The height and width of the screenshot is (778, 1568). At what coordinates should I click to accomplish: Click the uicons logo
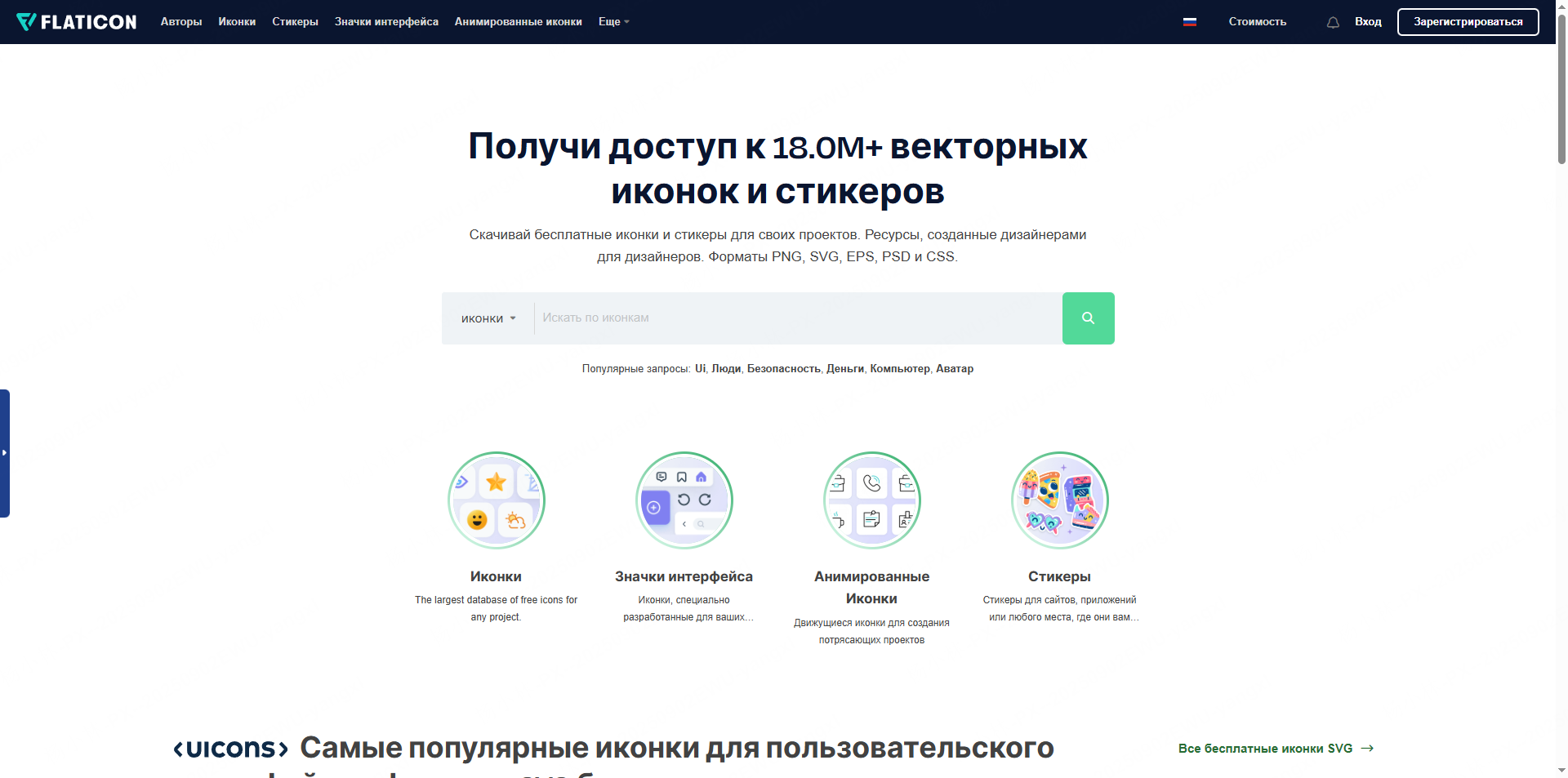coord(231,748)
